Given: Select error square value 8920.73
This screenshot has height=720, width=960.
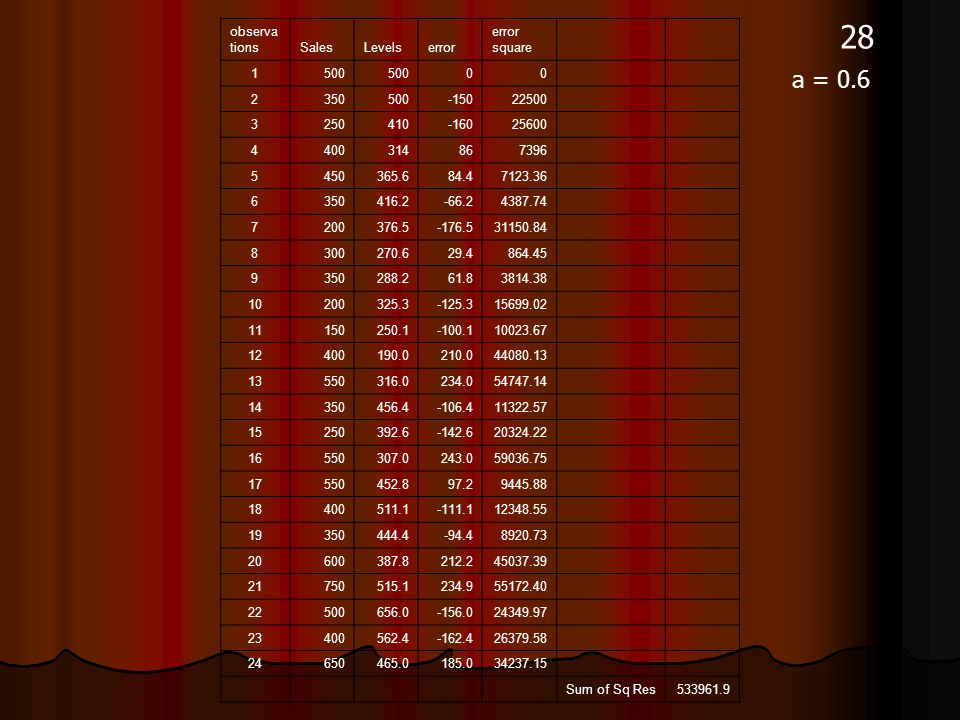Looking at the screenshot, I should [x=523, y=536].
